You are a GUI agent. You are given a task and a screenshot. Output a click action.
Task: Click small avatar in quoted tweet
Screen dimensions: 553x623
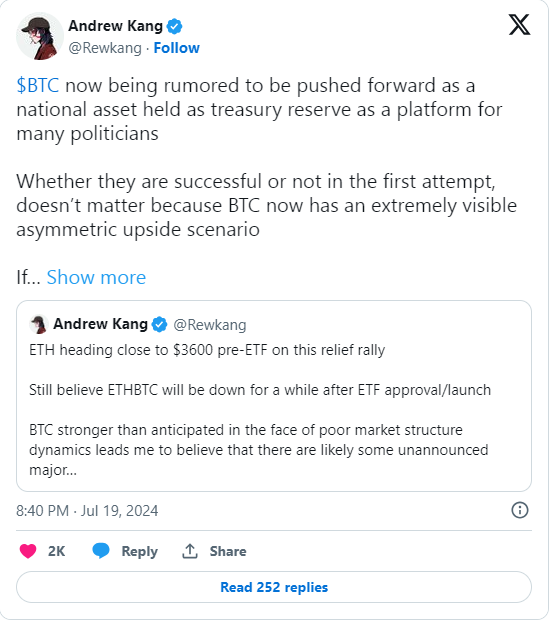pos(39,325)
